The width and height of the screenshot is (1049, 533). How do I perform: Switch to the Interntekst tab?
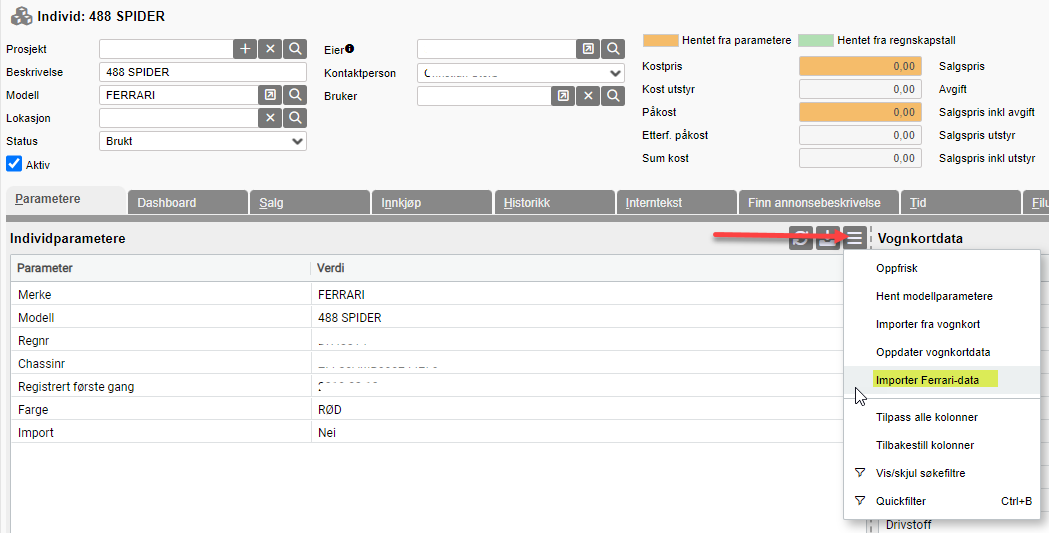[x=677, y=203]
